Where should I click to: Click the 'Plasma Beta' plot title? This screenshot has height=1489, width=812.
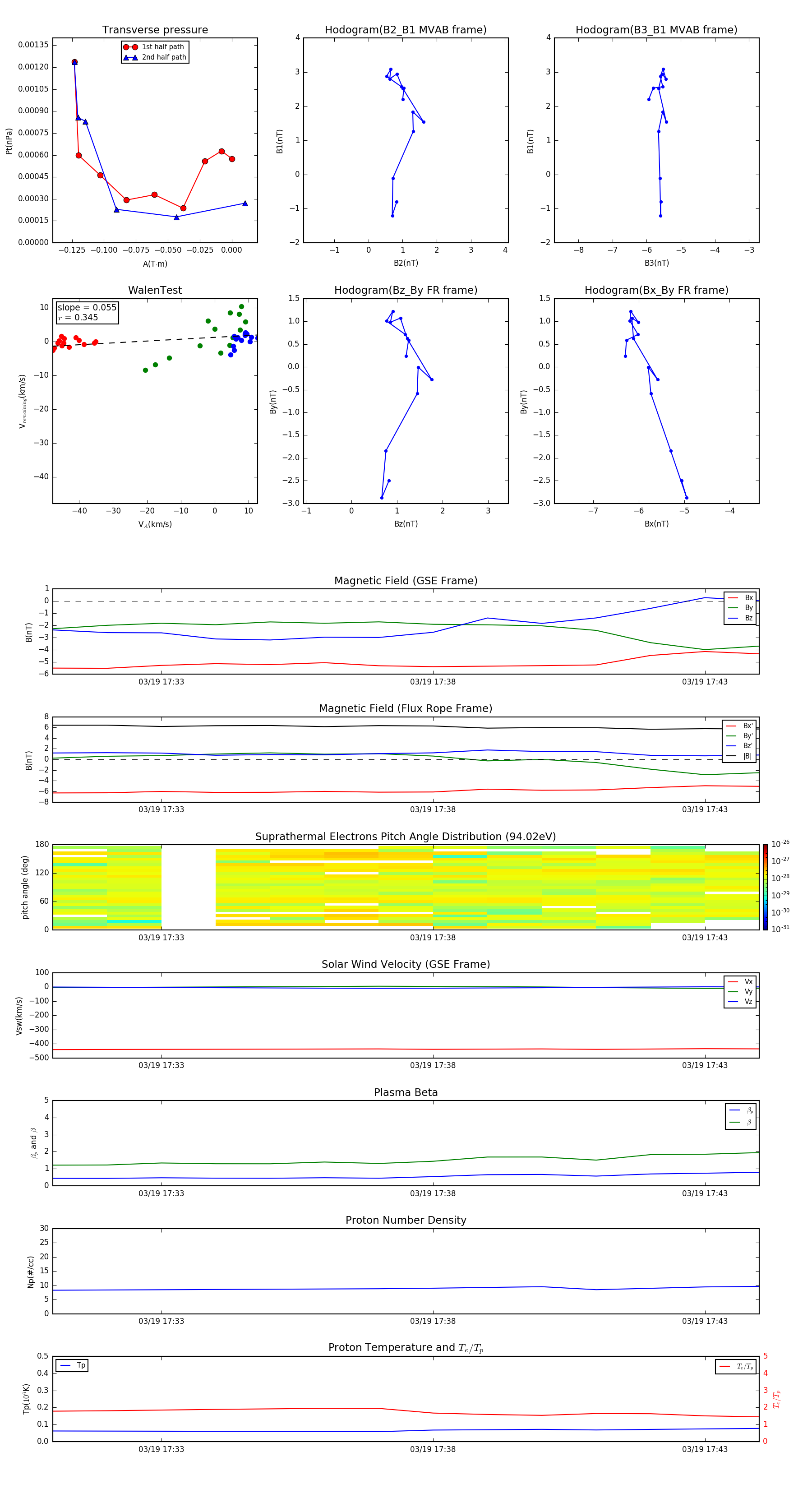tap(406, 1093)
